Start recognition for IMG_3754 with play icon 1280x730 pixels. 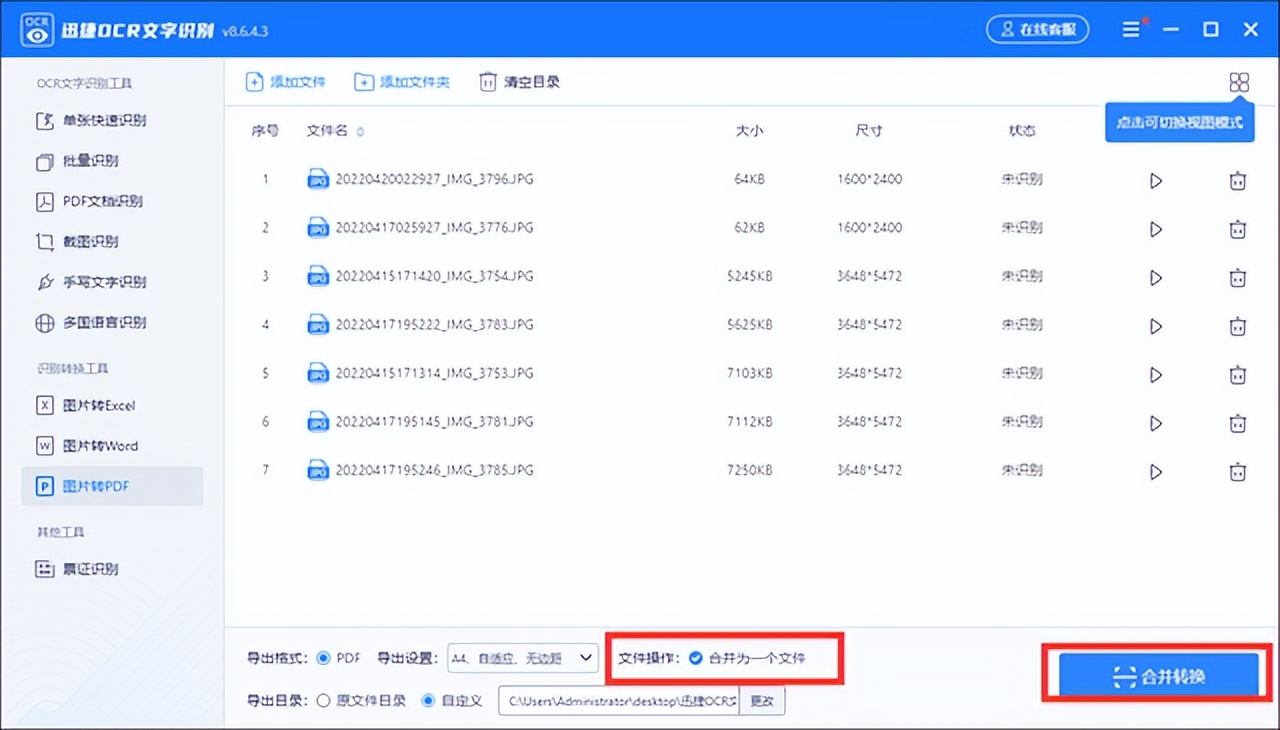pos(1156,277)
